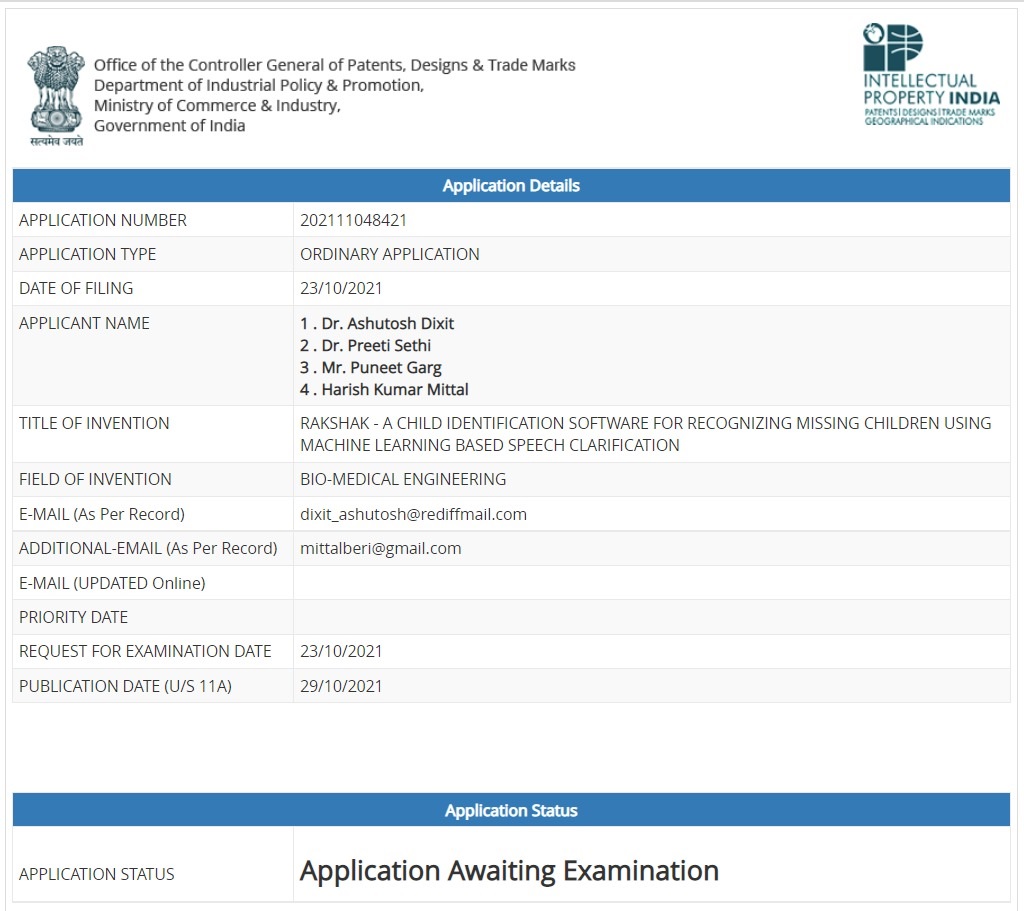Click the additional email mittalberi@gmail.com
The height and width of the screenshot is (911, 1024).
click(380, 548)
